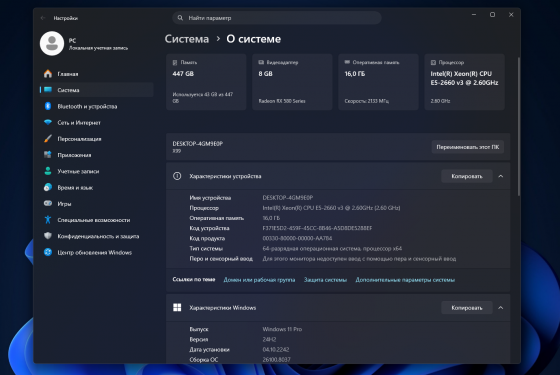Click the vertical scrollbar on the right
560x375 pixels.
[519, 126]
